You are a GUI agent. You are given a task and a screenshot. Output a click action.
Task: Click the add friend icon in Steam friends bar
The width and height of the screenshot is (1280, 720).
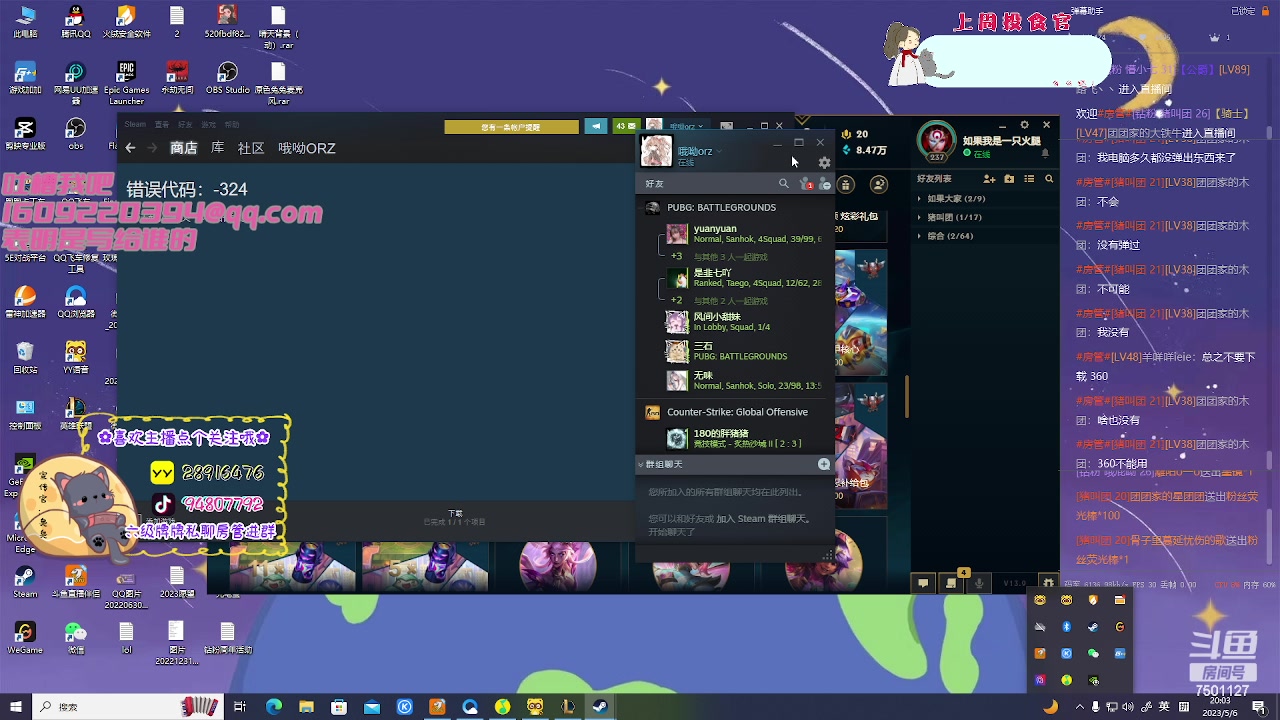(825, 184)
